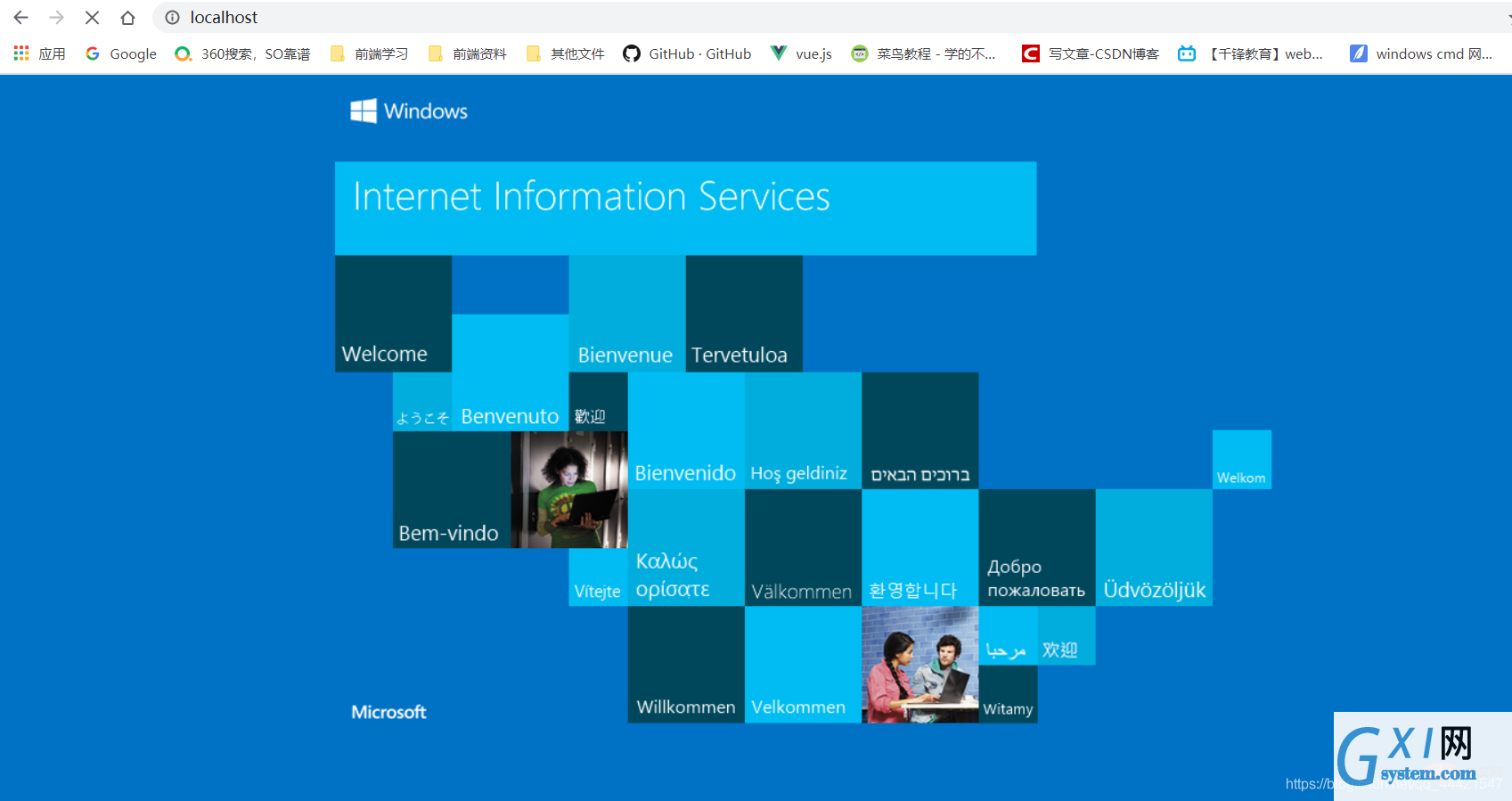Image resolution: width=1512 pixels, height=801 pixels.
Task: Open the 菜鸟教程 bookmark
Action: (x=923, y=53)
